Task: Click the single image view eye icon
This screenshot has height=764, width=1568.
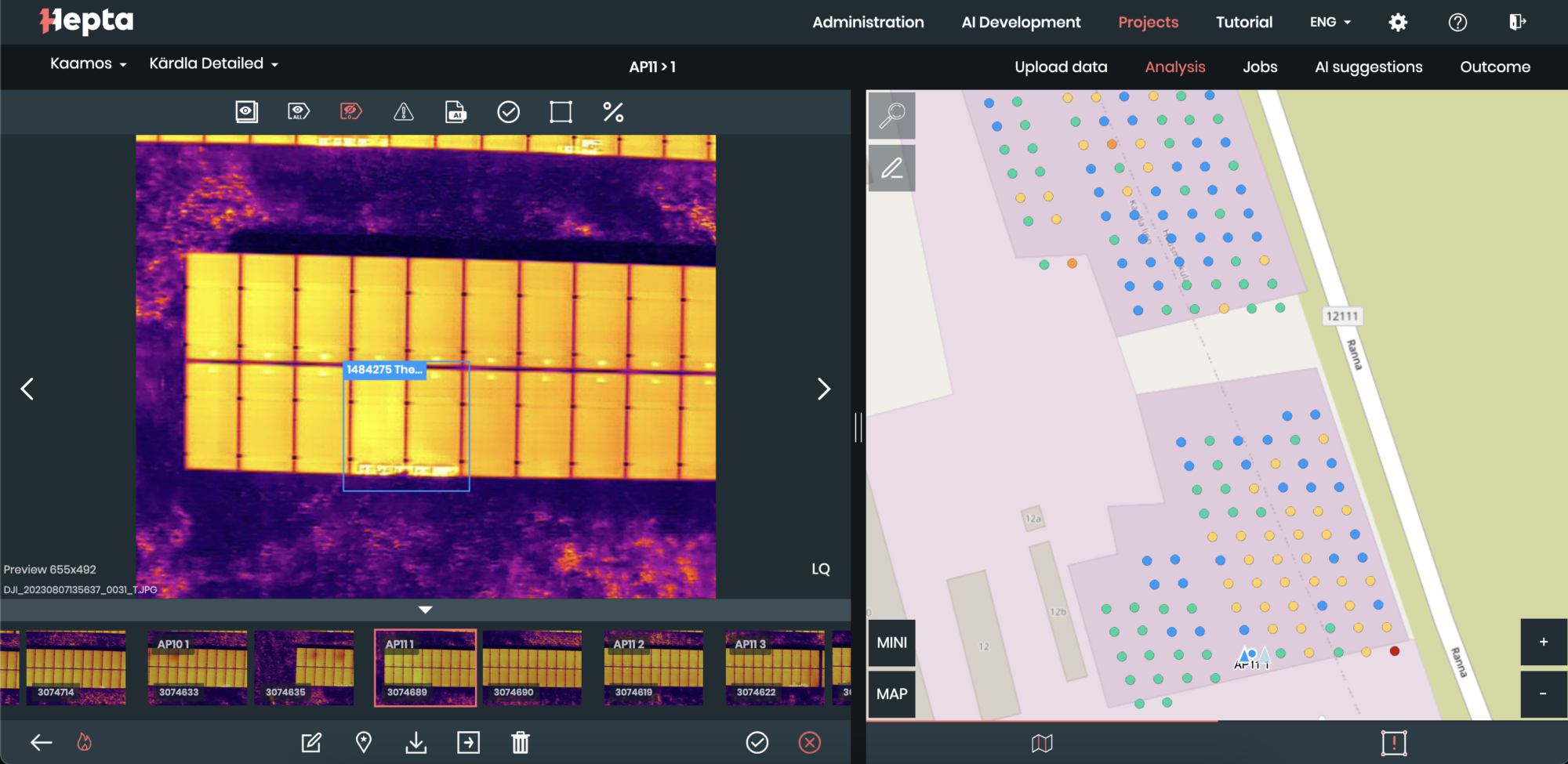Action: pyautogui.click(x=247, y=112)
